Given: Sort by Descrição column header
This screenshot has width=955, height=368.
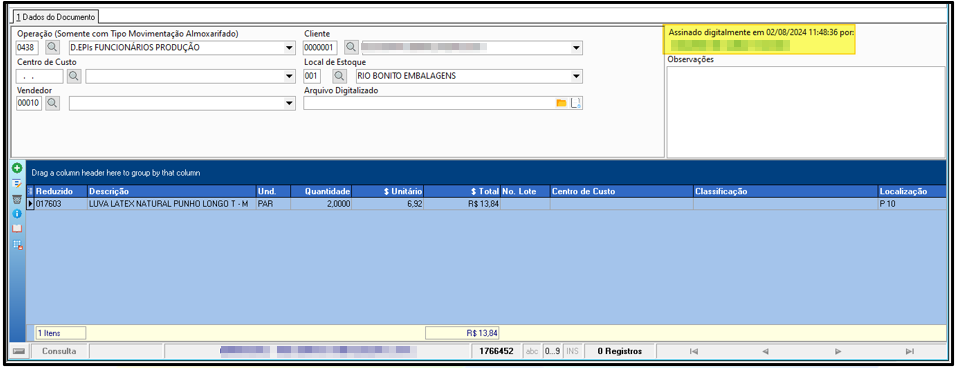Looking at the screenshot, I should click(x=171, y=191).
